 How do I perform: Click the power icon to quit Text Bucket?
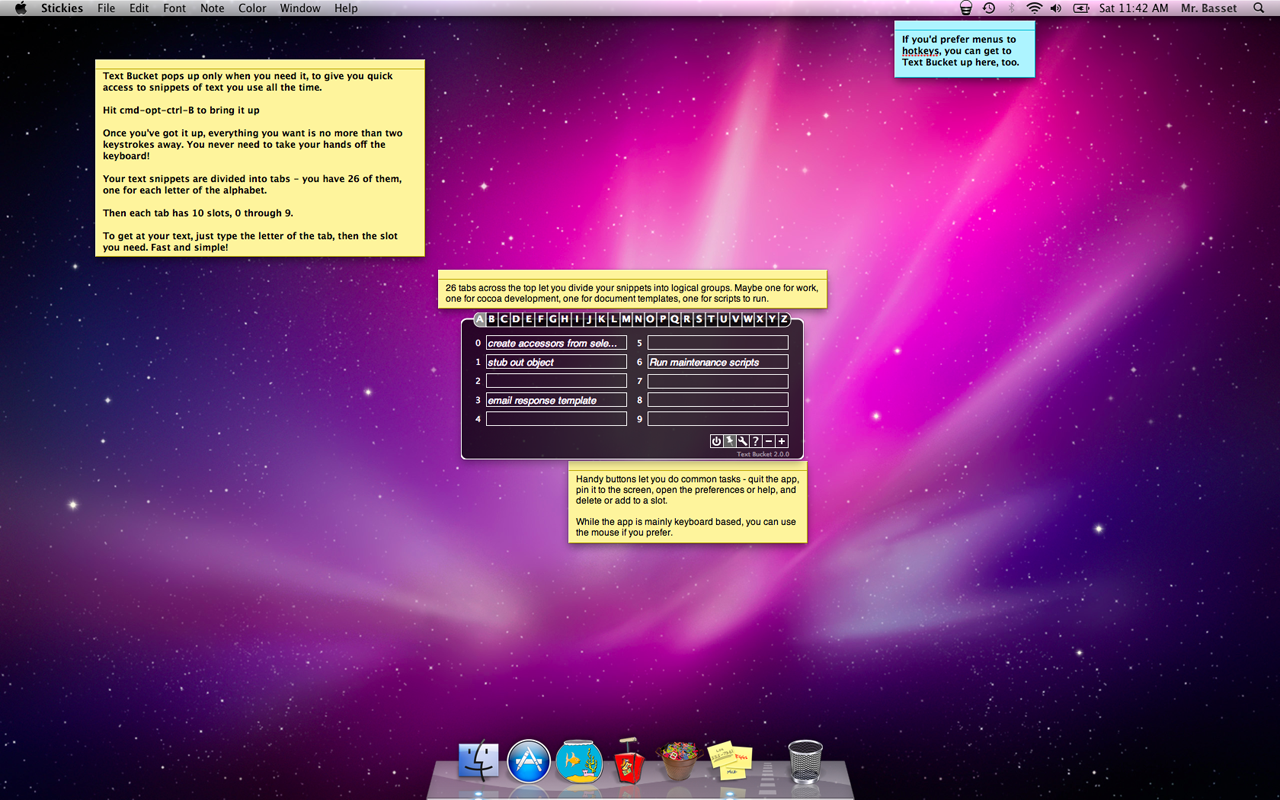(717, 441)
